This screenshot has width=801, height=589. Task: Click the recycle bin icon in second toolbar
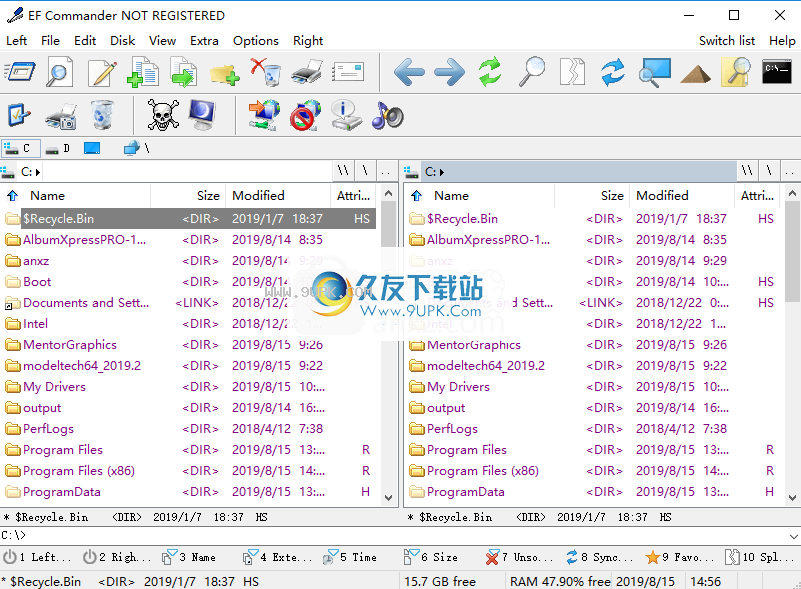(102, 115)
